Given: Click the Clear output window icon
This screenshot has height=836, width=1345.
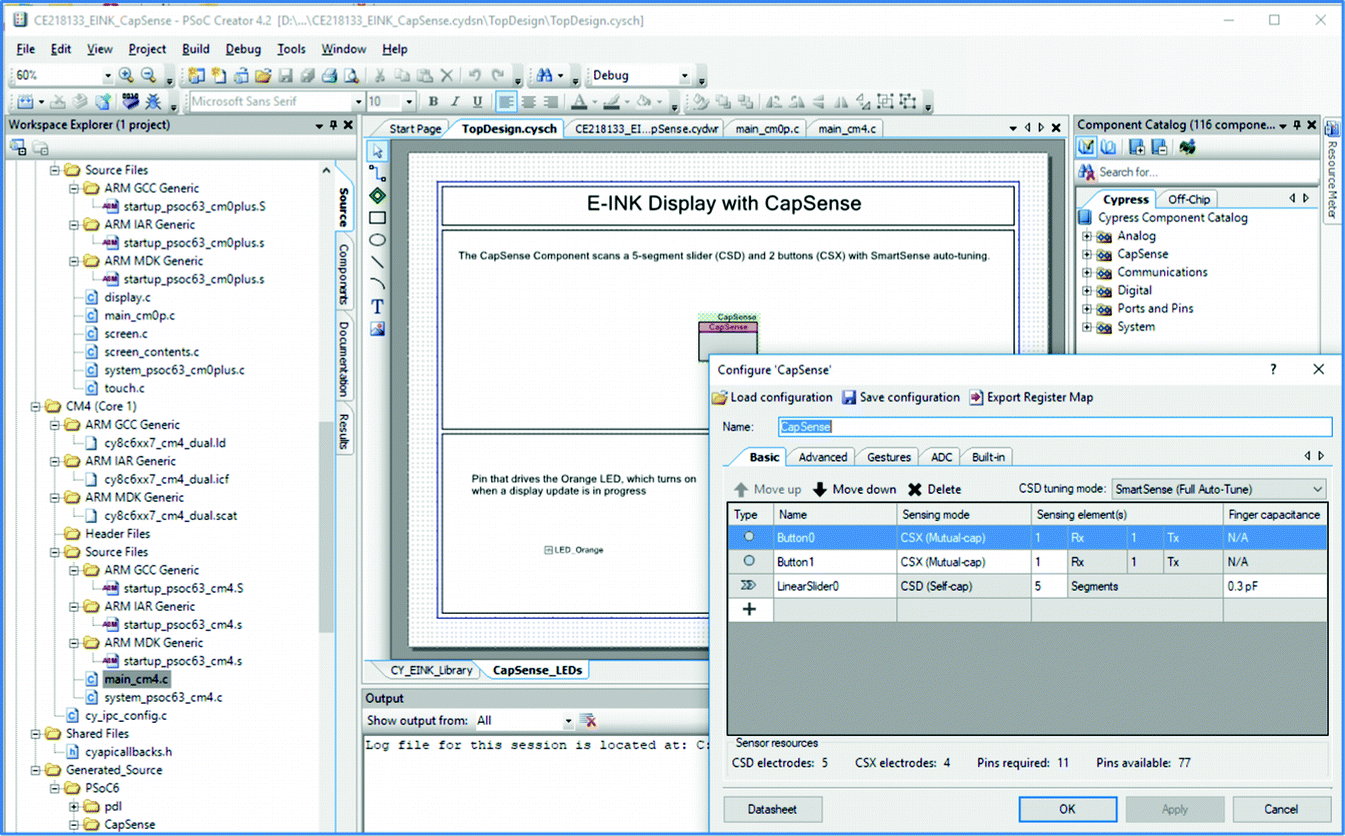Looking at the screenshot, I should 589,721.
